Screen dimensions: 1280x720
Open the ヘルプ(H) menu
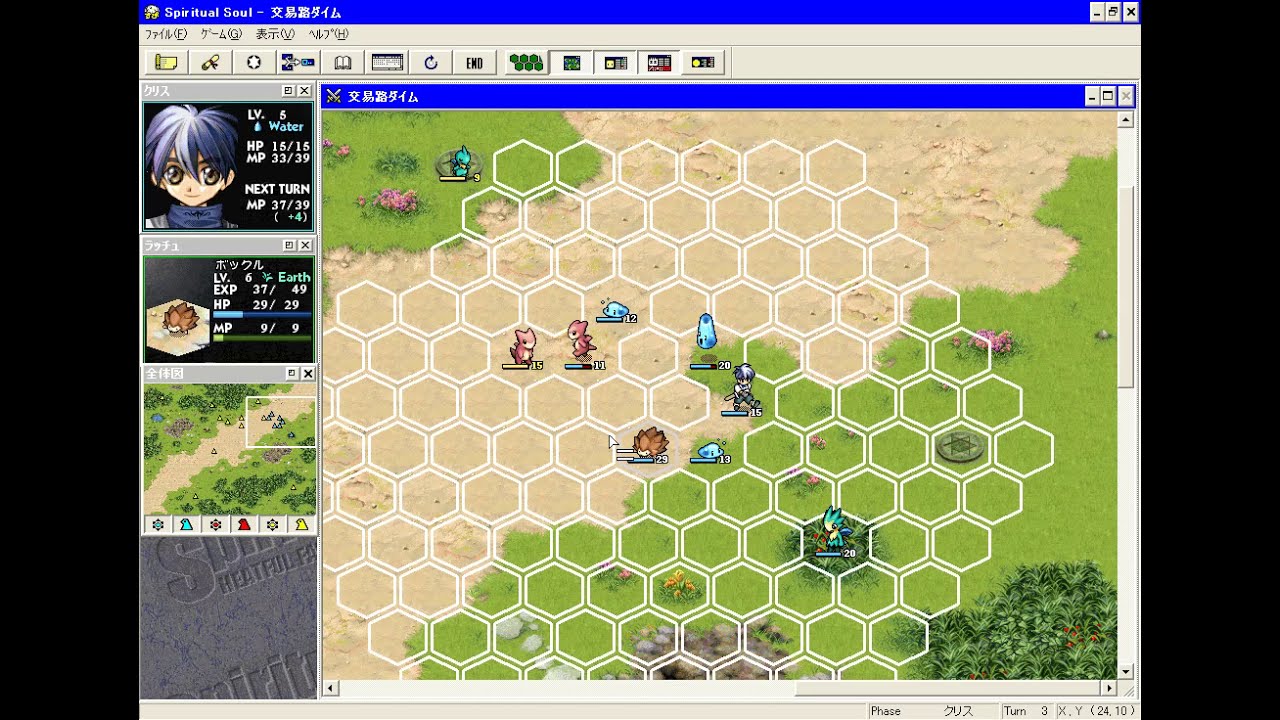(328, 34)
